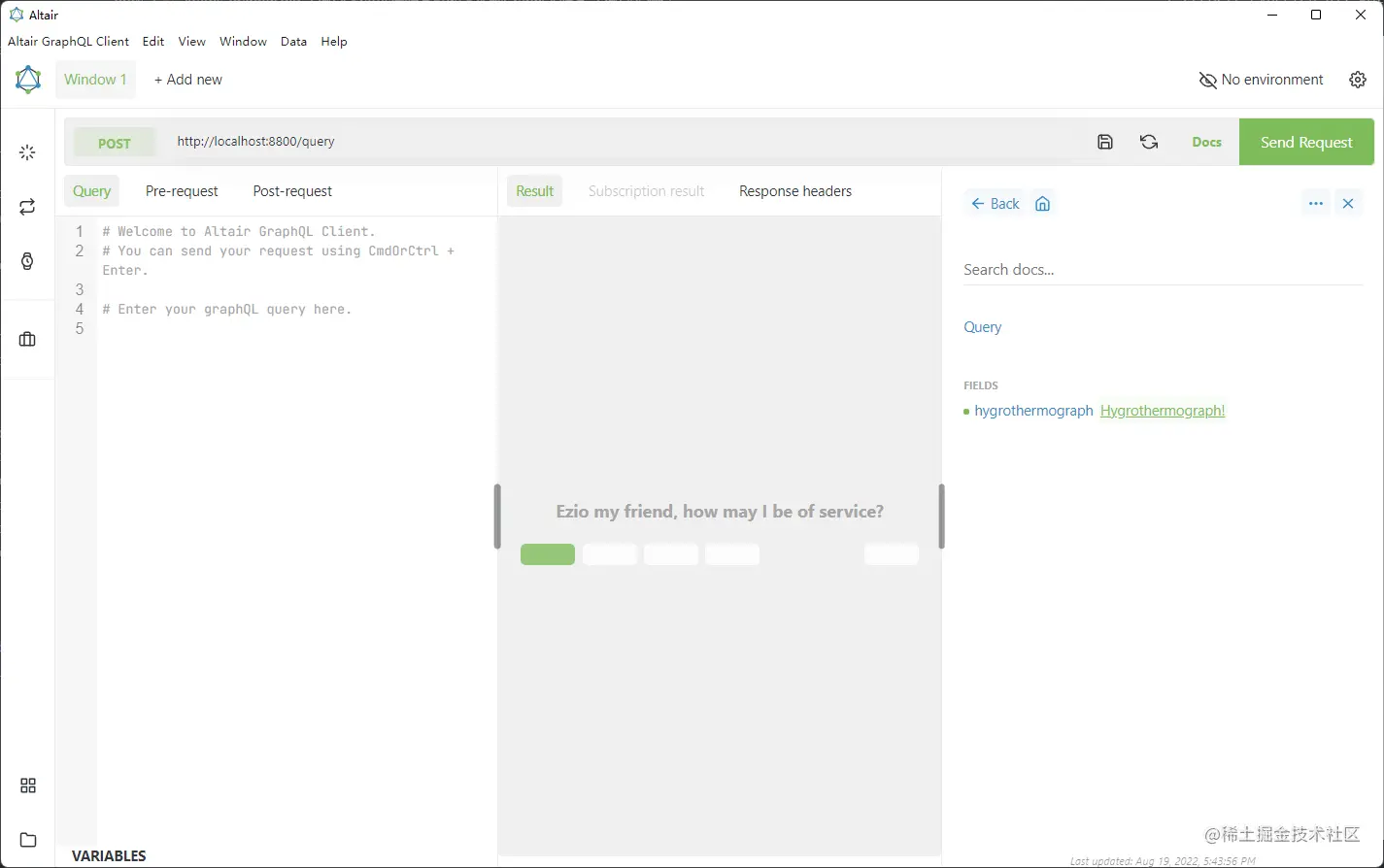This screenshot has width=1384, height=868.
Task: Save the query using the save icon
Action: click(x=1104, y=141)
